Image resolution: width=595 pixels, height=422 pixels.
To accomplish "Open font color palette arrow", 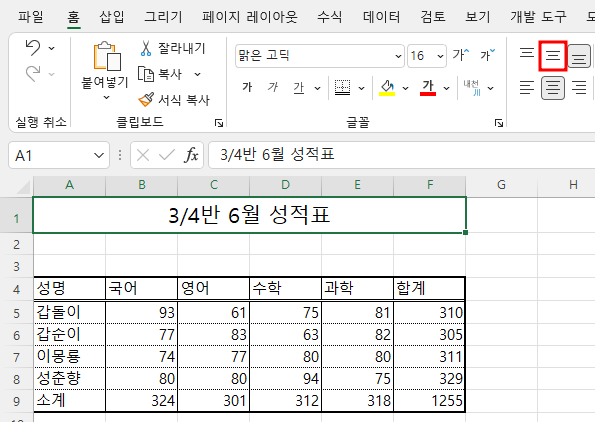I will [x=446, y=88].
